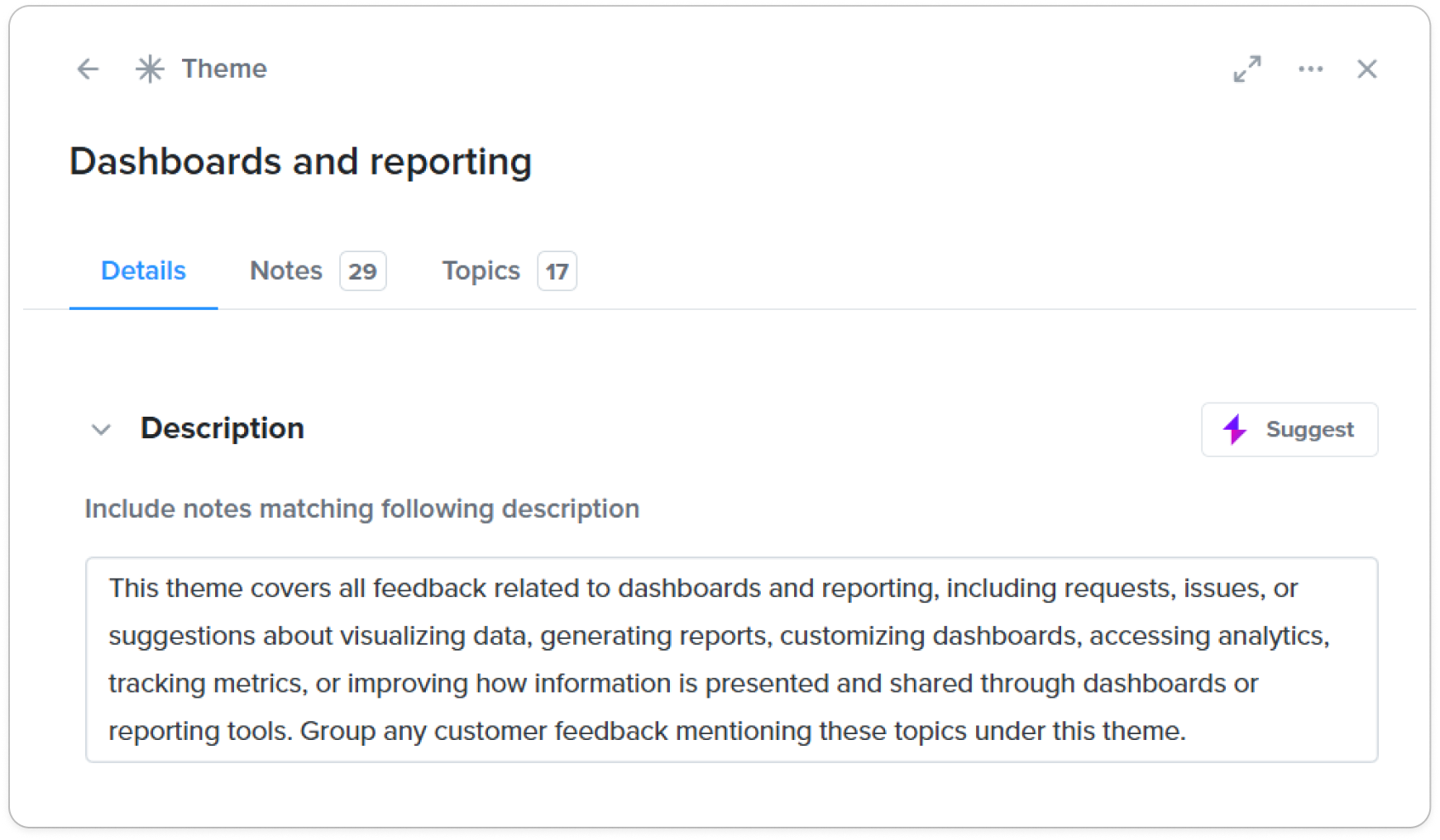Click the "Description" section heading
The height and width of the screenshot is (840, 1440).
(222, 428)
